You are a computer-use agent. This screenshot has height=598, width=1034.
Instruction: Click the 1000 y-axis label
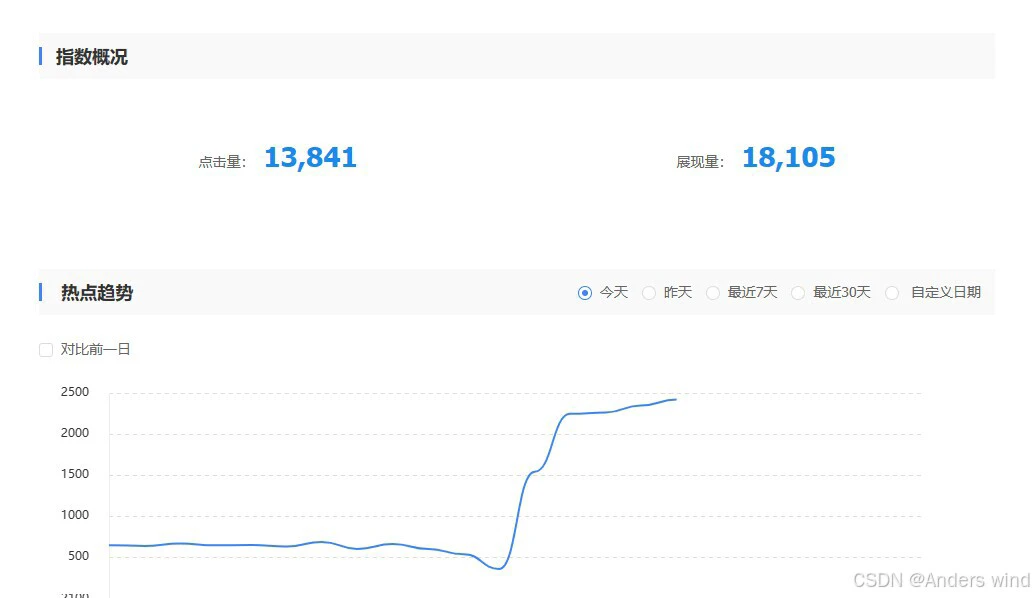point(73,515)
